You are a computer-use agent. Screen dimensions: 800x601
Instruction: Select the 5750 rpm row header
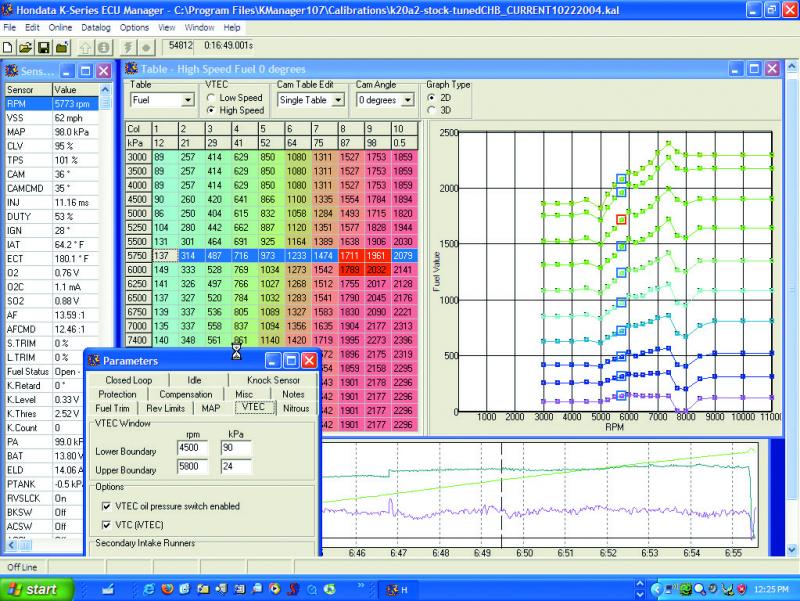coord(137,256)
